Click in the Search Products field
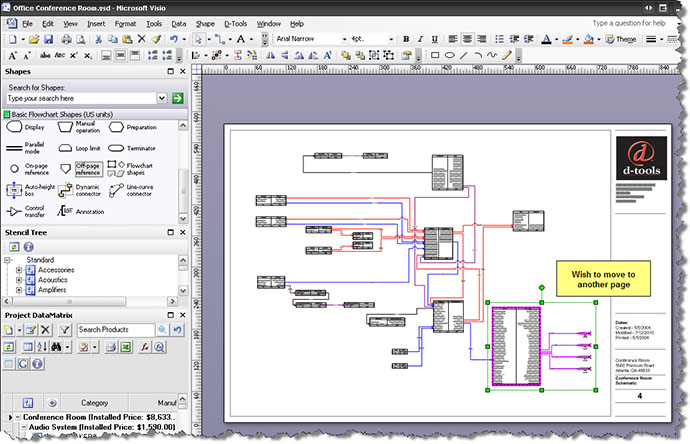This screenshot has width=690, height=444. (x=116, y=330)
